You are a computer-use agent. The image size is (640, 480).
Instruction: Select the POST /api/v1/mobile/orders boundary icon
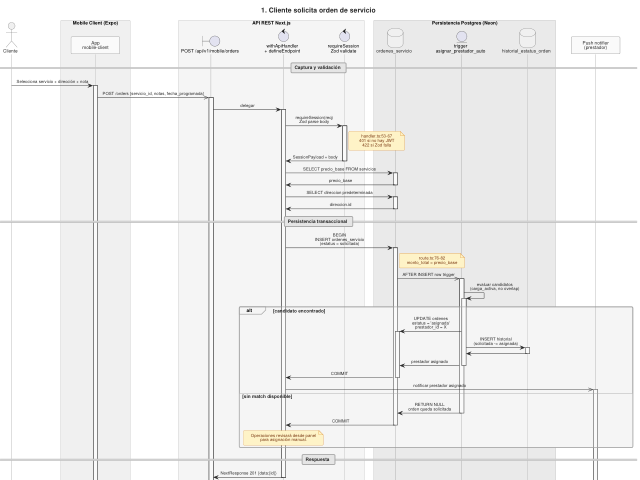211,41
